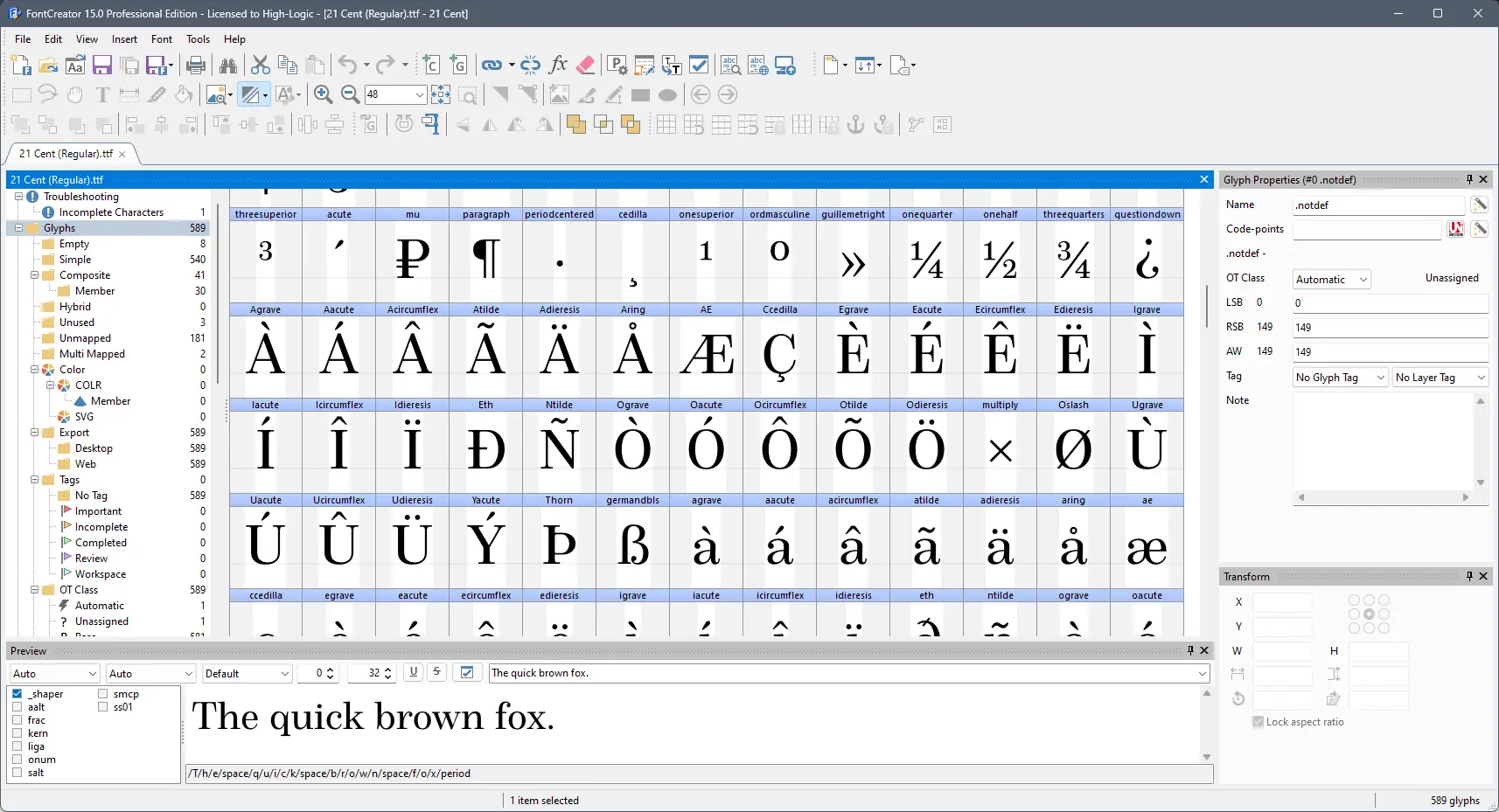Viewport: 1499px width, 812px height.
Task: Click the Print icon in toolbar
Action: (196, 66)
